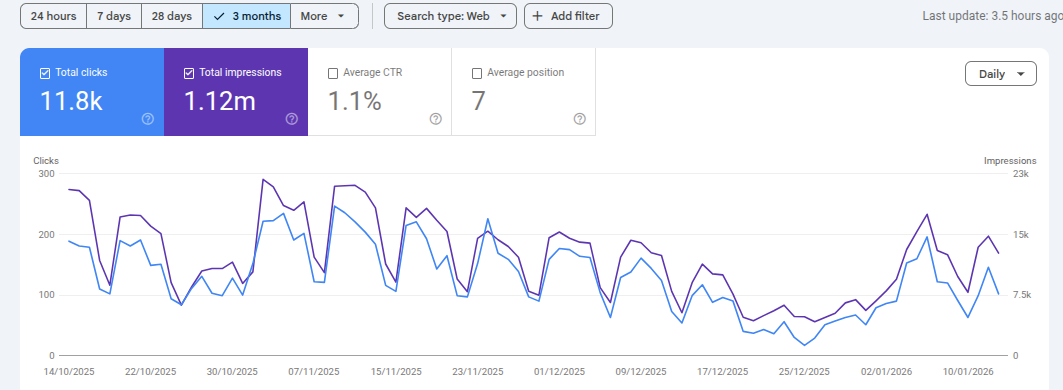Click the help icon on Total impressions card

pos(292,119)
